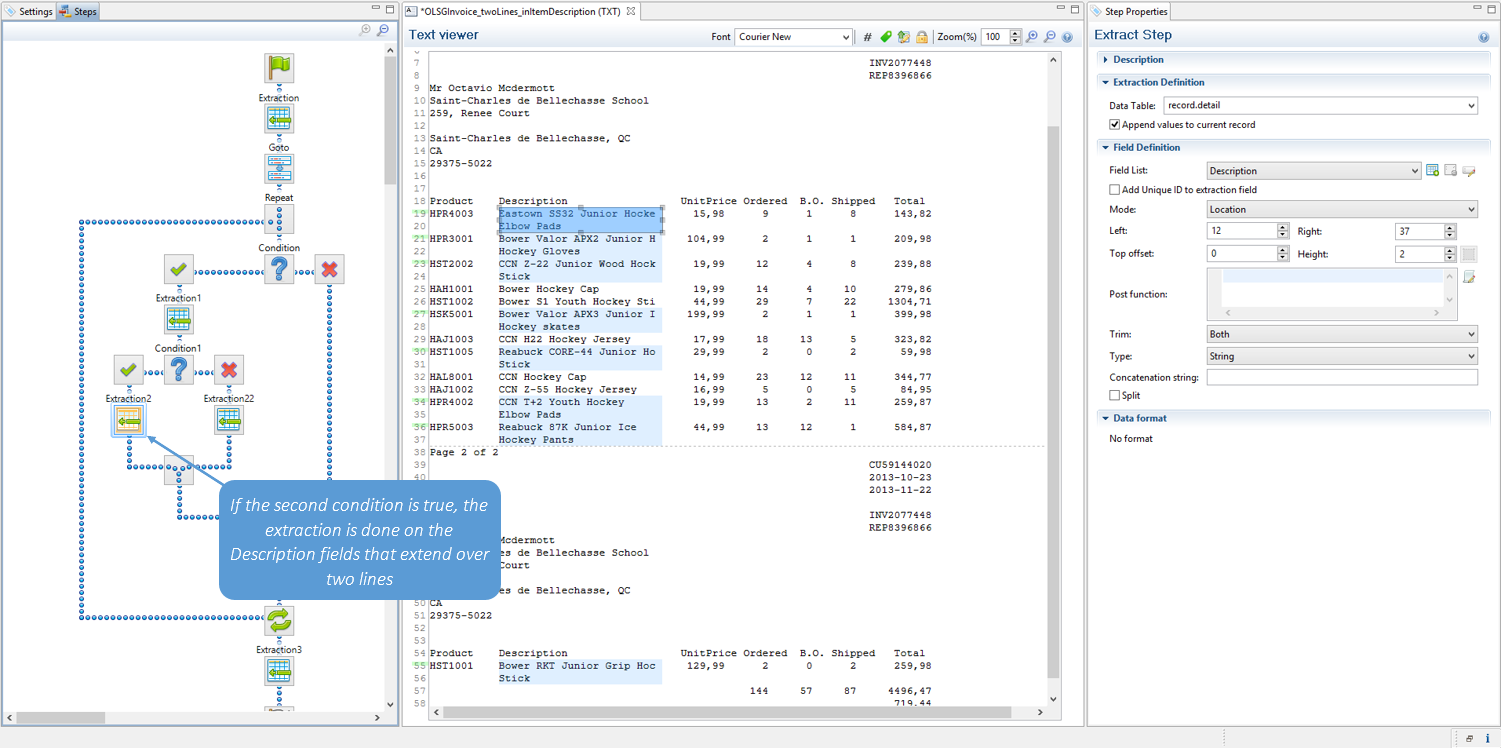Toggle line numbers with the # icon
Screen dimensions: 1502x749
coord(867,37)
